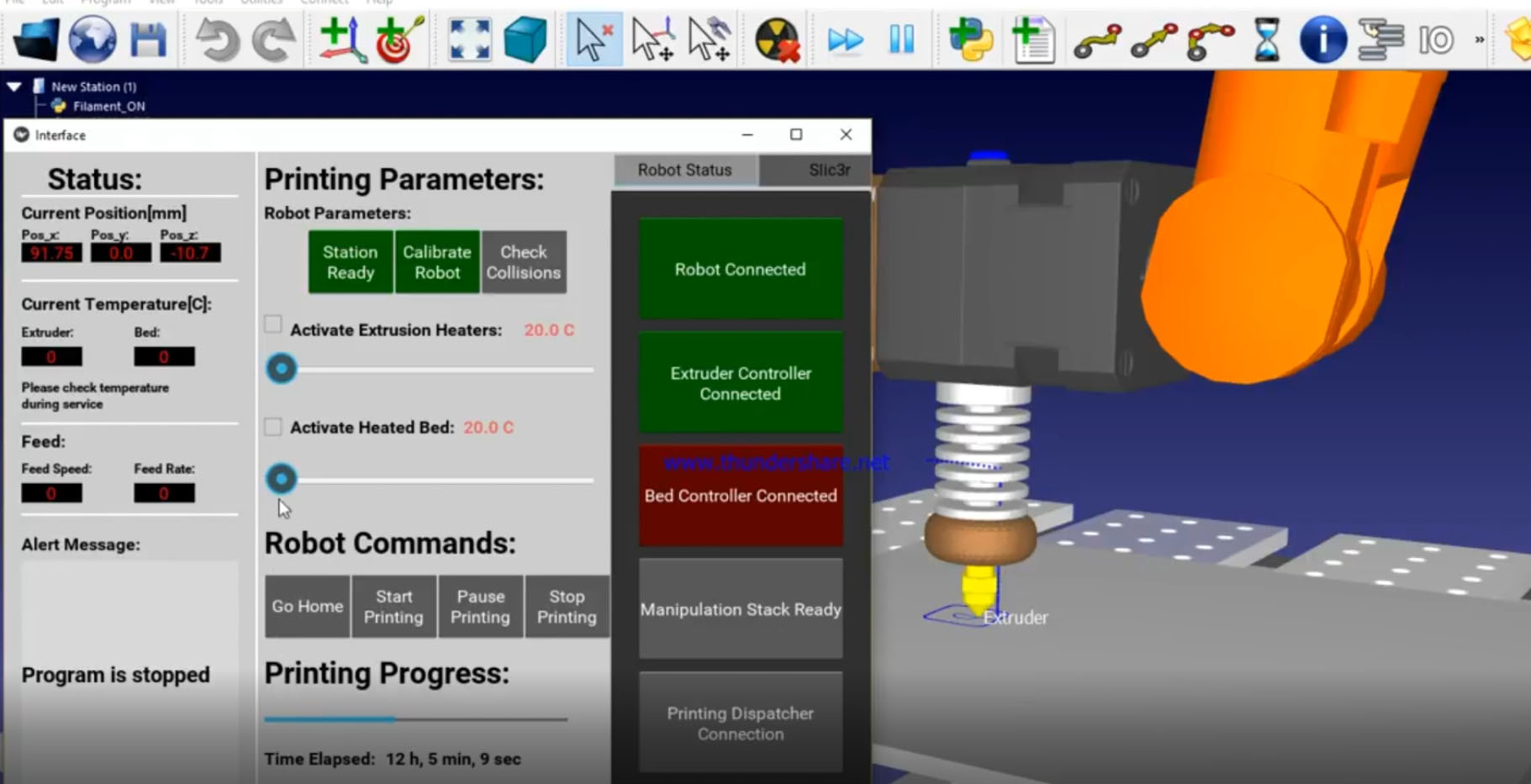Save the station with the floppy icon
The image size is (1531, 784).
pyautogui.click(x=148, y=39)
